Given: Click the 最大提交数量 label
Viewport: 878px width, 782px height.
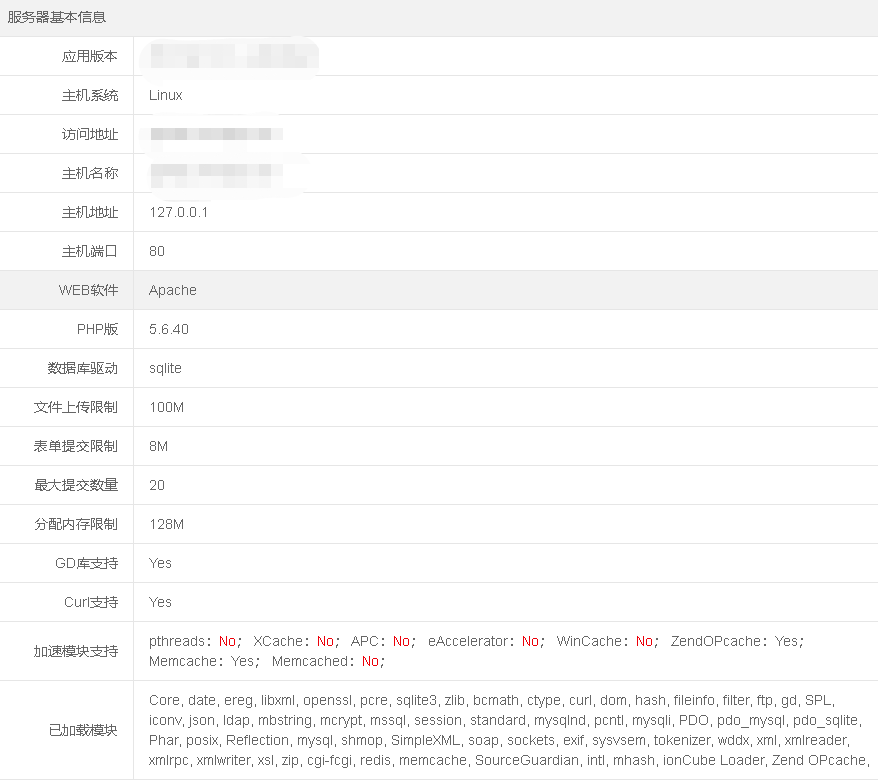Looking at the screenshot, I should tap(76, 485).
